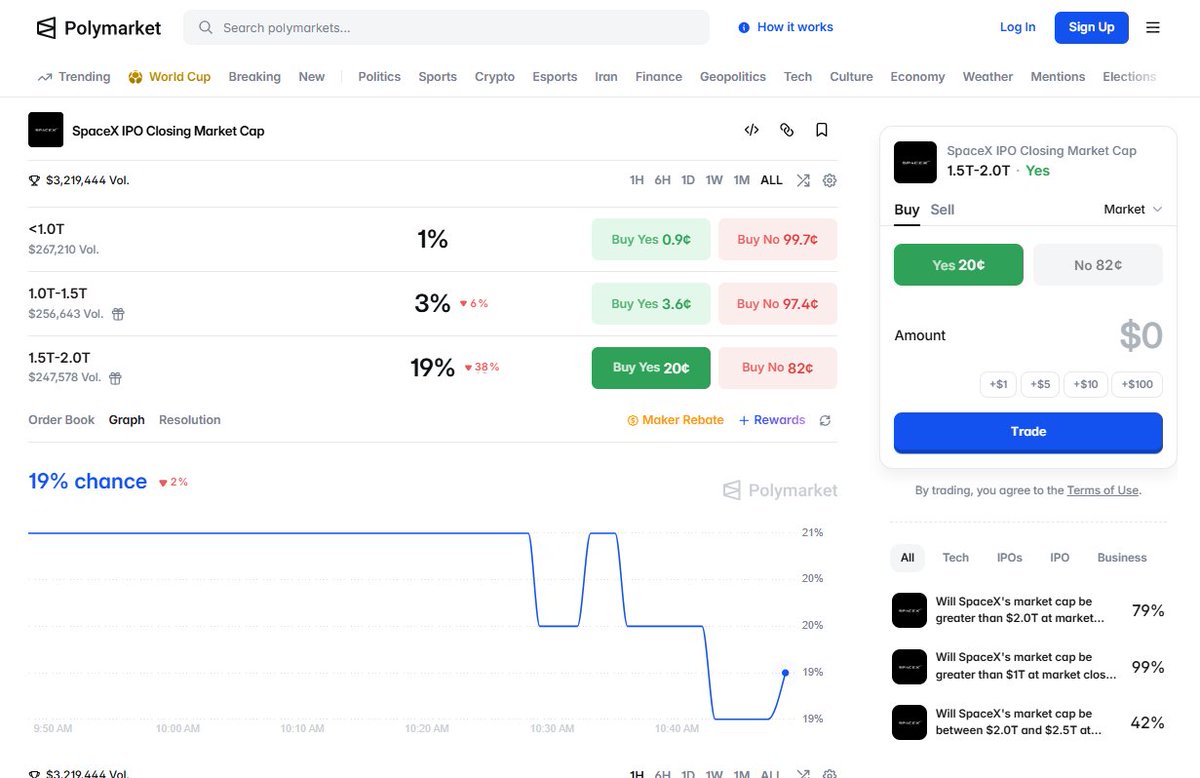Image resolution: width=1200 pixels, height=778 pixels.
Task: Click the Rewards link
Action: [772, 420]
